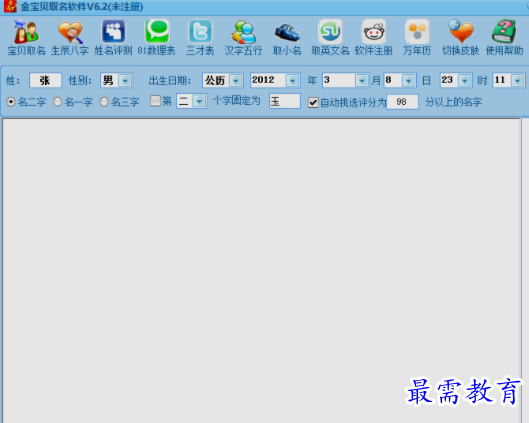The height and width of the screenshot is (423, 529).
Task: Select the 名二字 radio button
Action: (x=11, y=102)
